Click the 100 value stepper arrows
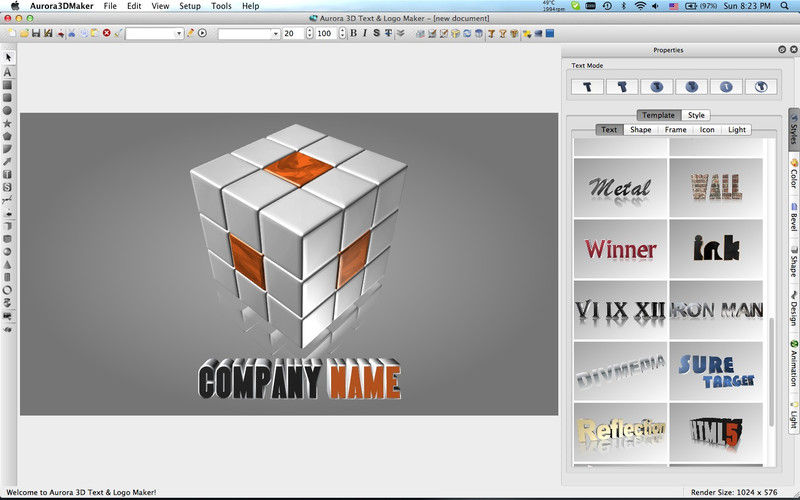The width and height of the screenshot is (800, 500). [x=342, y=34]
